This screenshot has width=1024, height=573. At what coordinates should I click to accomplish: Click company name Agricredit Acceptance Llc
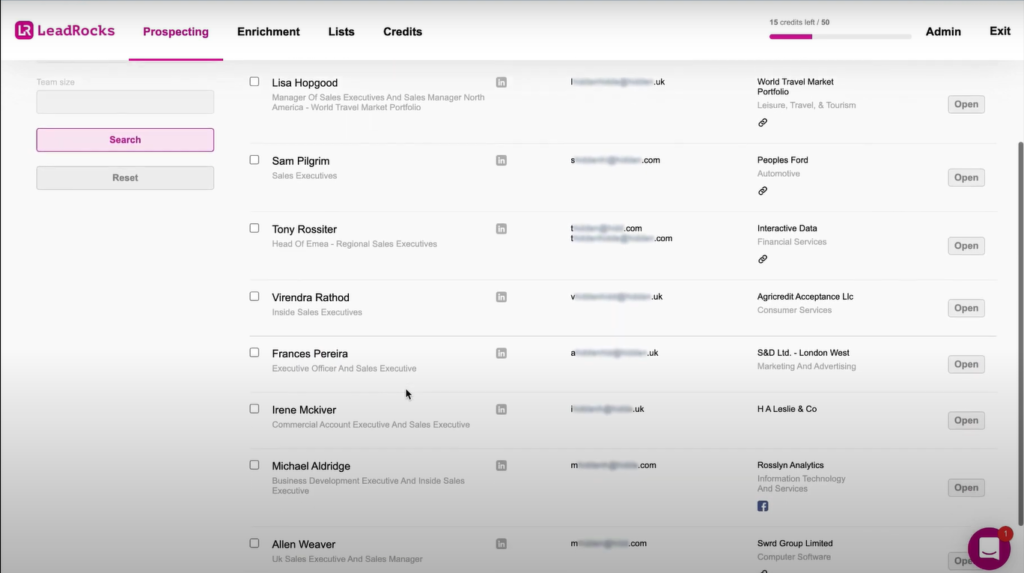click(805, 297)
